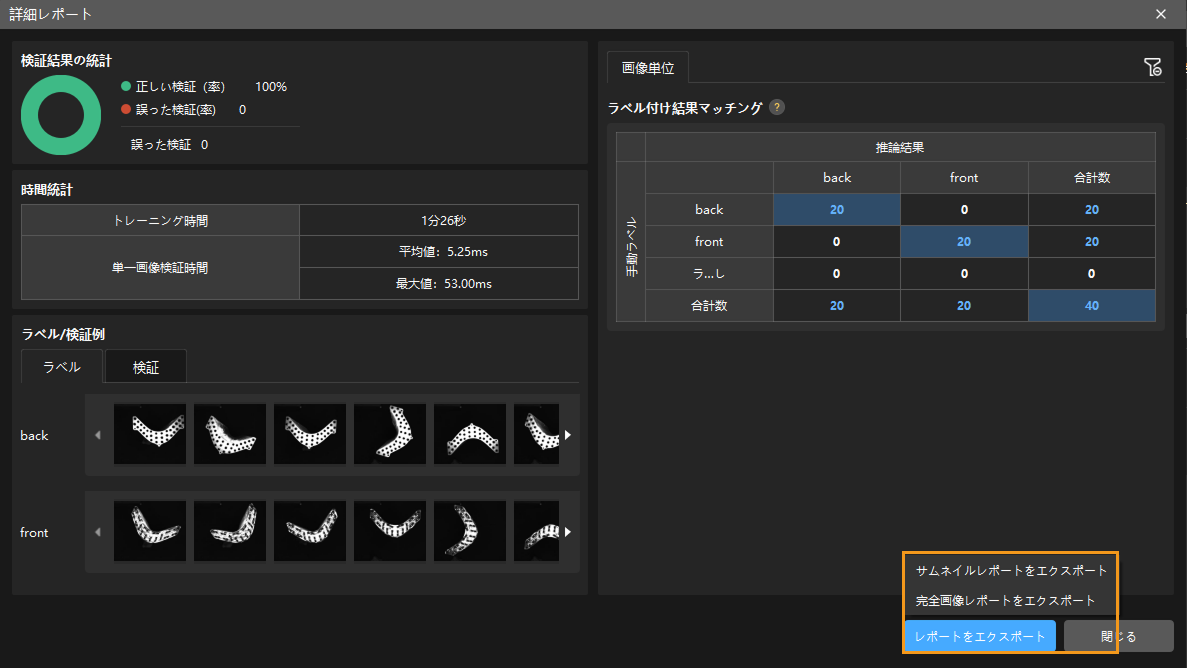Open the third front thumbnail image
Screen dimensions: 1187x668
point(310,531)
